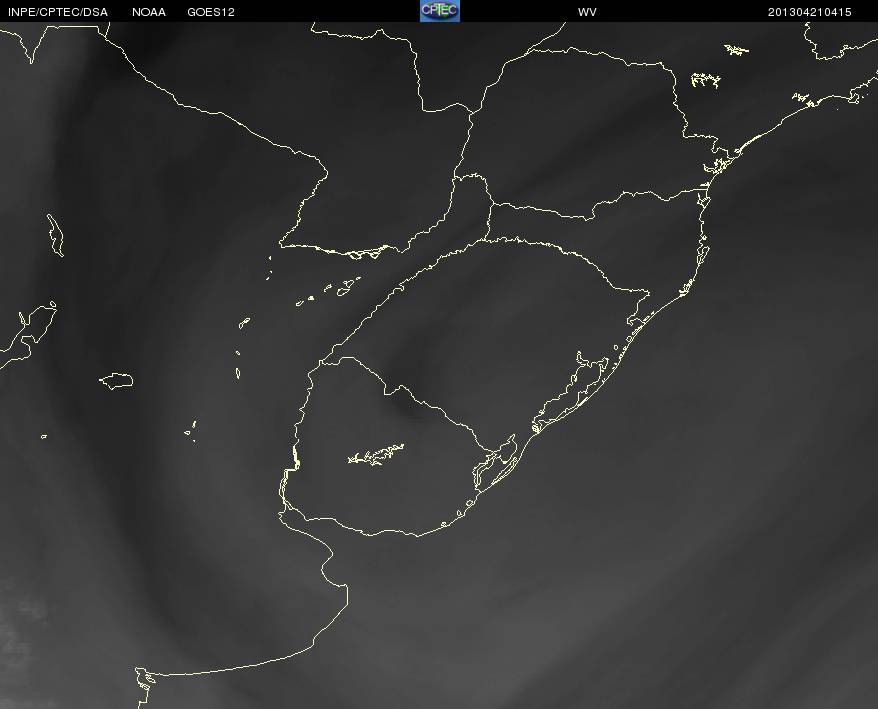Viewport: 878px width, 709px height.
Task: Click the WV channel label
Action: [x=587, y=12]
